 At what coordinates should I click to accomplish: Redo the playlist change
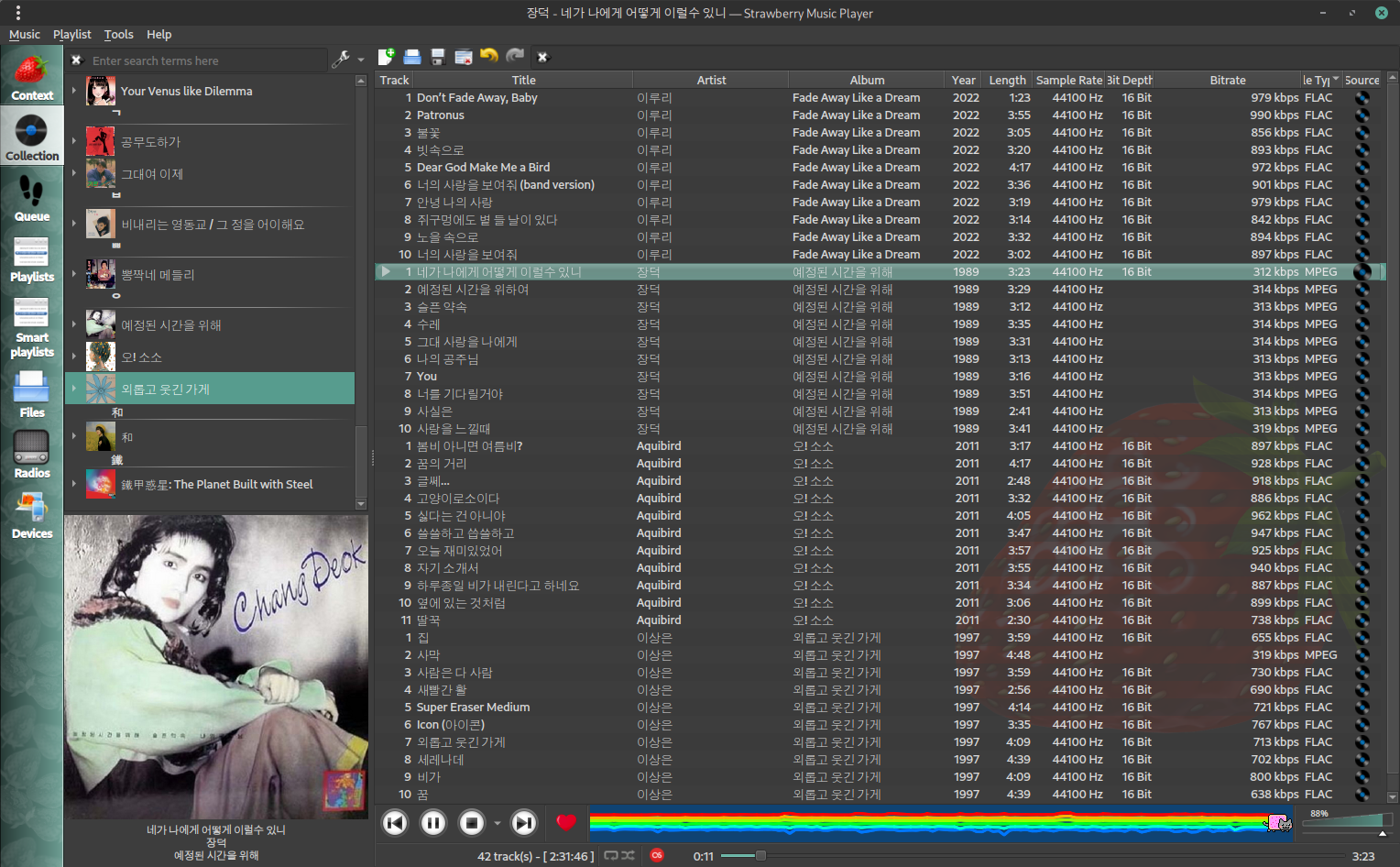coord(515,57)
